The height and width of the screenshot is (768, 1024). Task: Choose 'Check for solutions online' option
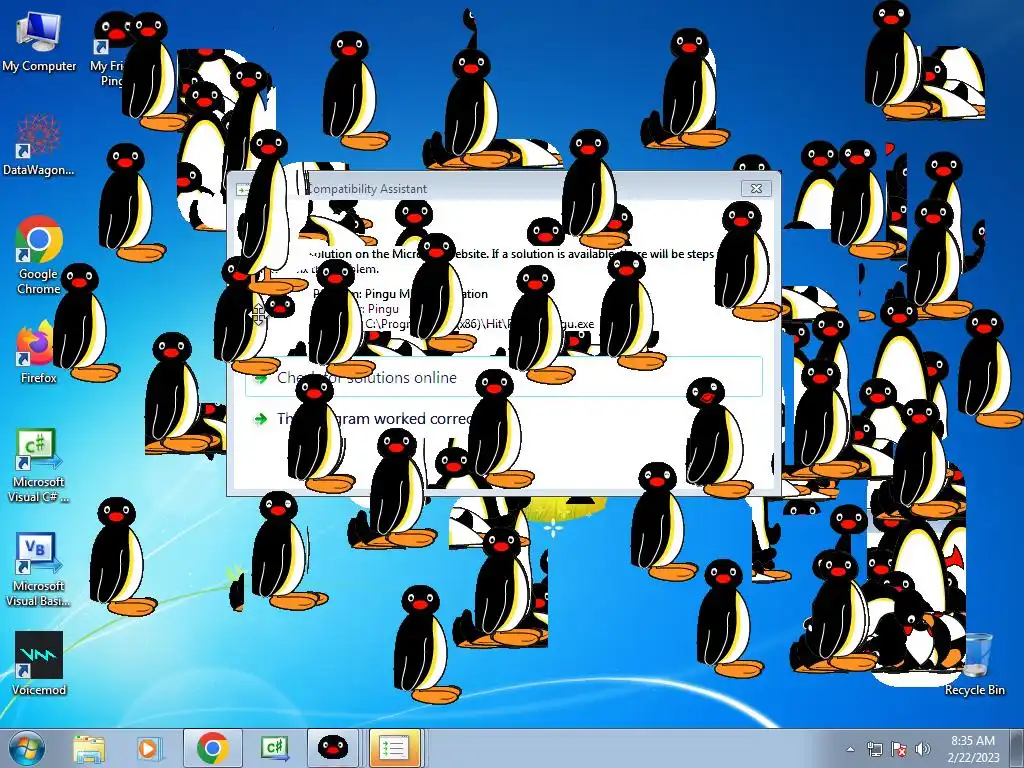click(504, 377)
